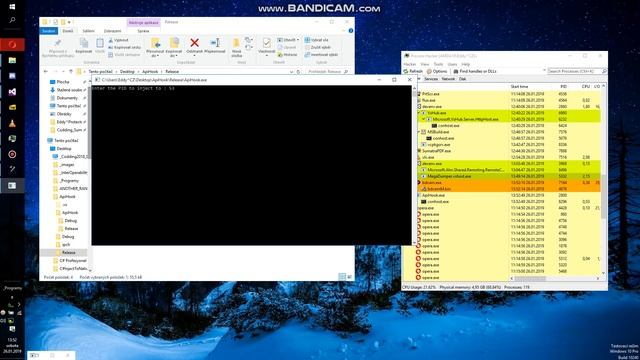Image resolution: width=640 pixels, height=360 pixels.
Task: Click ApiHook in the address breadcrumb
Action: [150, 71]
